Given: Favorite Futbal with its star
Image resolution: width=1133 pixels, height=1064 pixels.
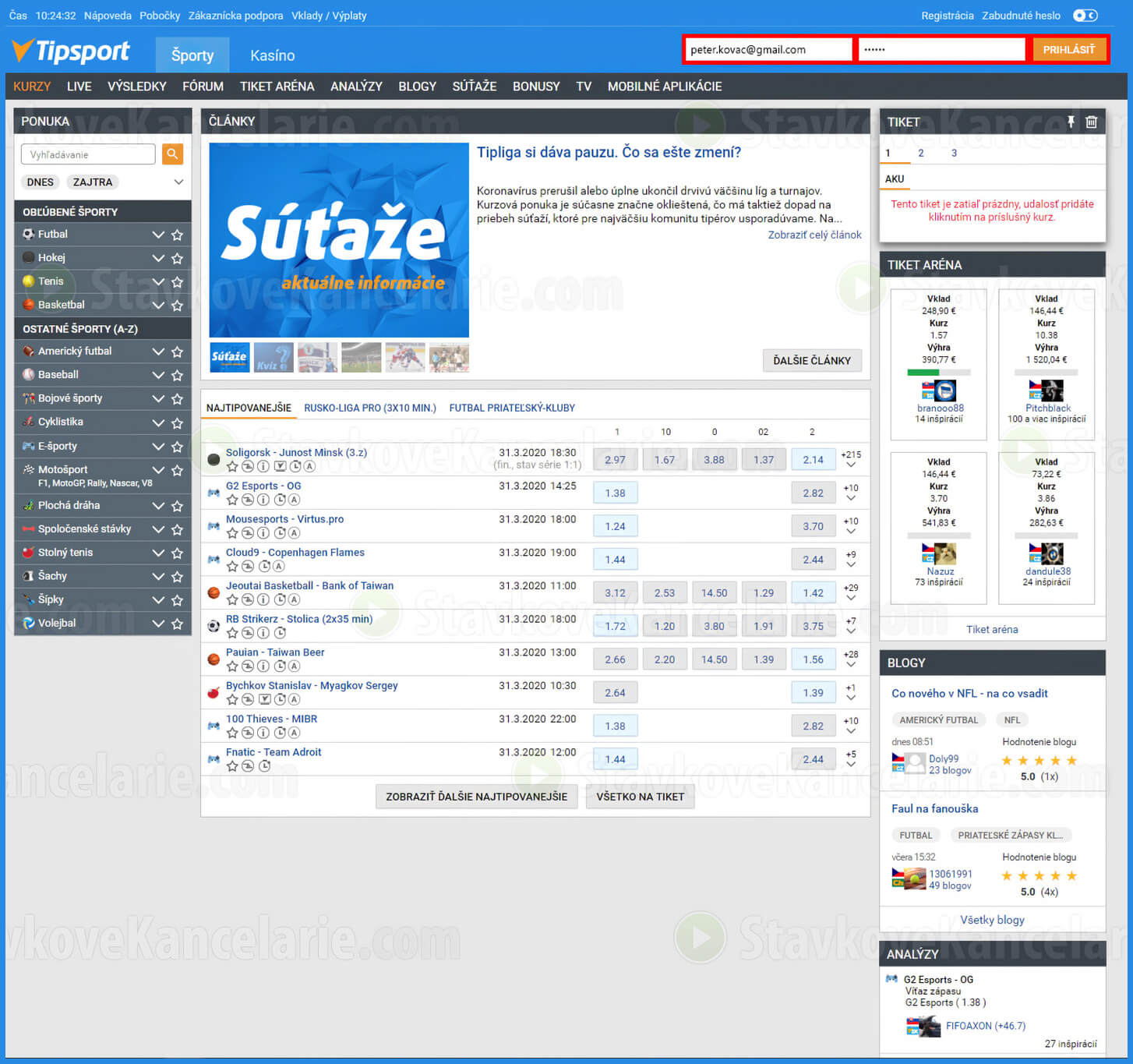Looking at the screenshot, I should 177,235.
